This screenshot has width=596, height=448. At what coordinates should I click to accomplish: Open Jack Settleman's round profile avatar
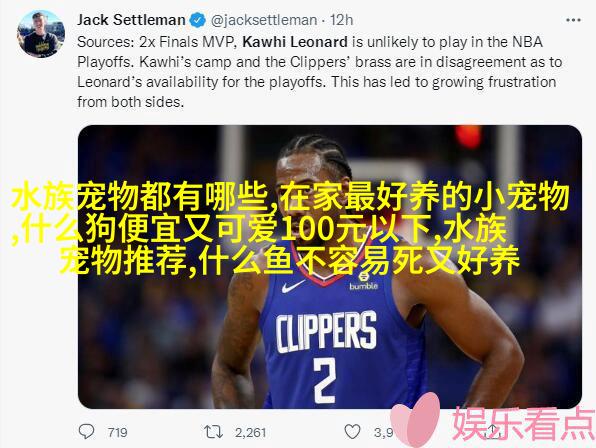(x=41, y=34)
